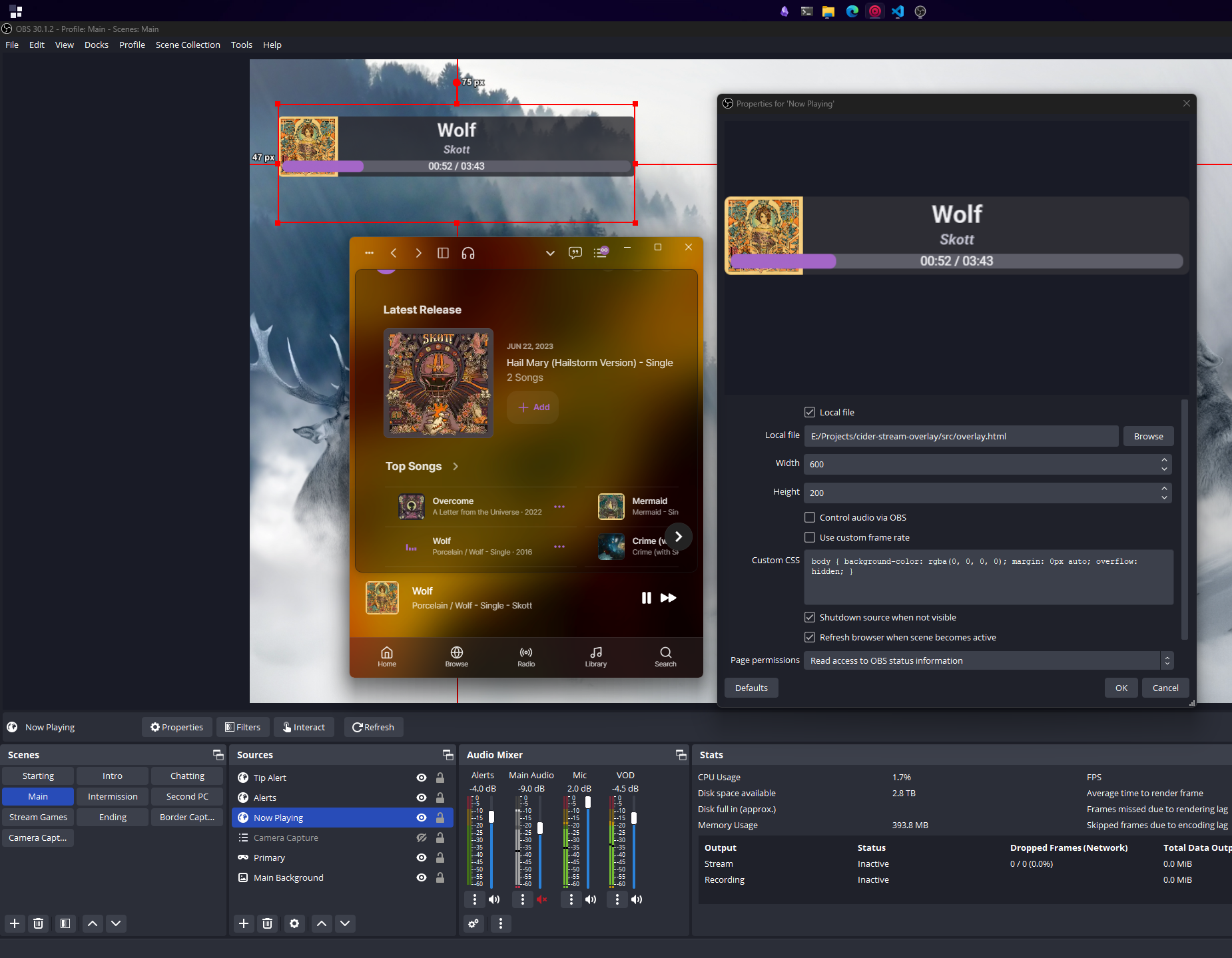Click the Sources panel add button
Image resolution: width=1232 pixels, height=958 pixels.
(243, 924)
